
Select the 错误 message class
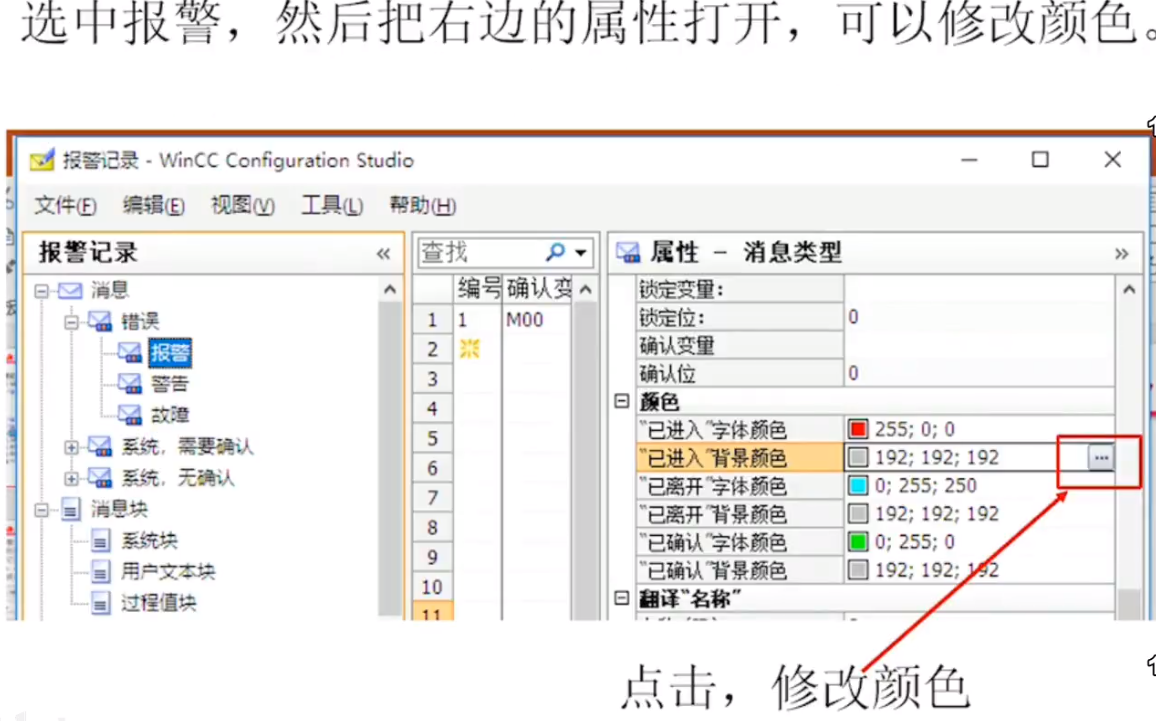(140, 321)
